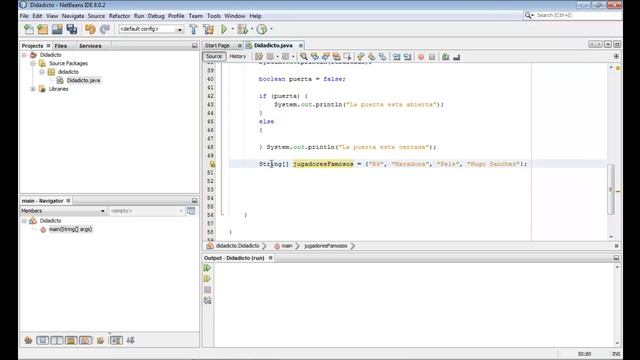Click the editor vertical scrollbar thumb
640x360 pixels.
coord(611,189)
